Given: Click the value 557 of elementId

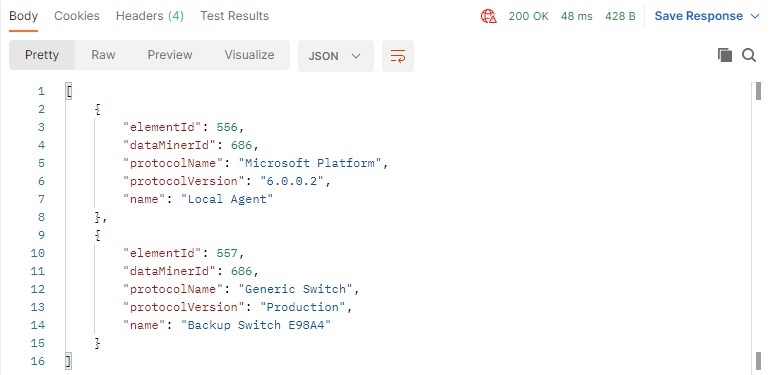Looking at the screenshot, I should 227,253.
